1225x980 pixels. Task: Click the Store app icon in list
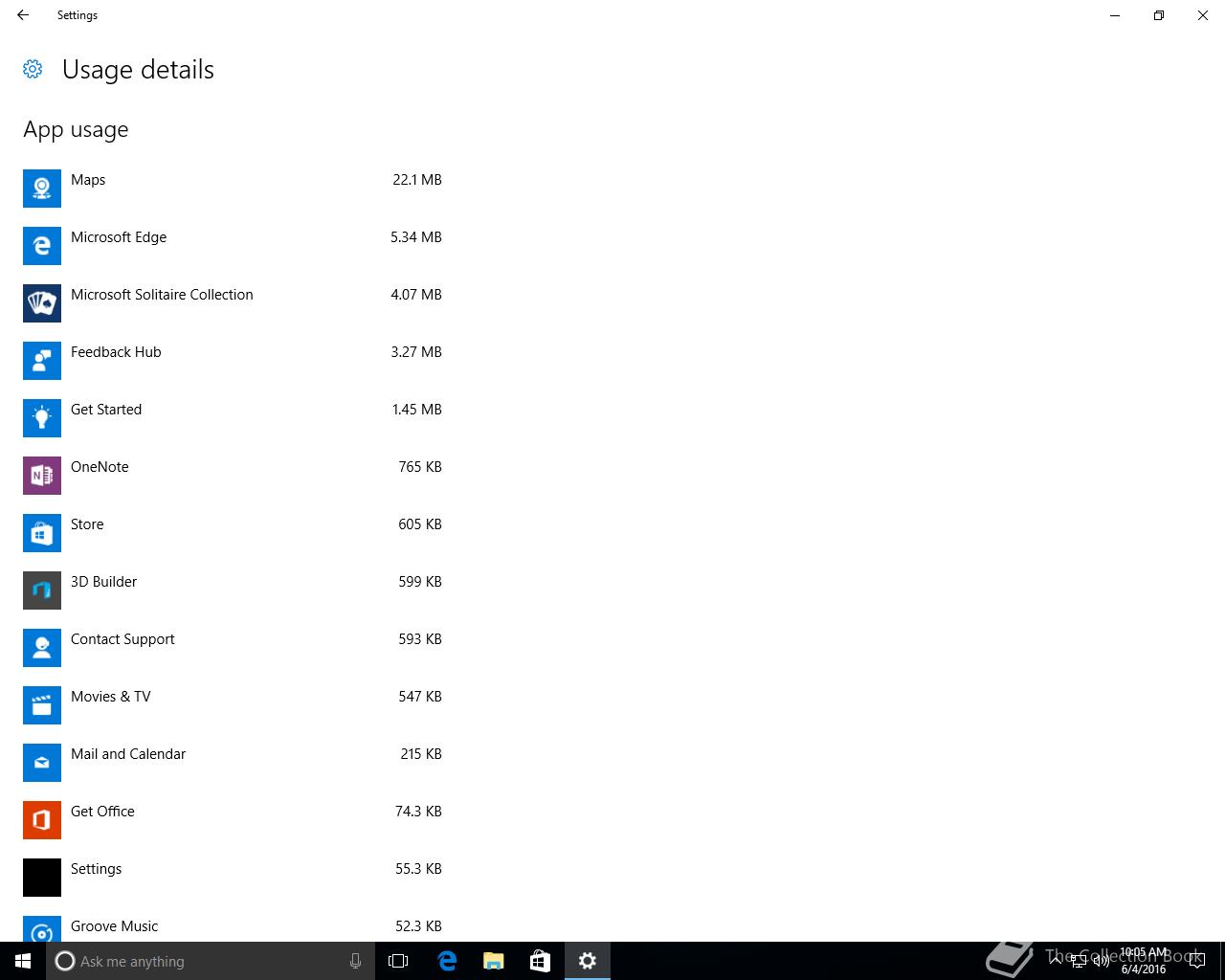pos(42,533)
